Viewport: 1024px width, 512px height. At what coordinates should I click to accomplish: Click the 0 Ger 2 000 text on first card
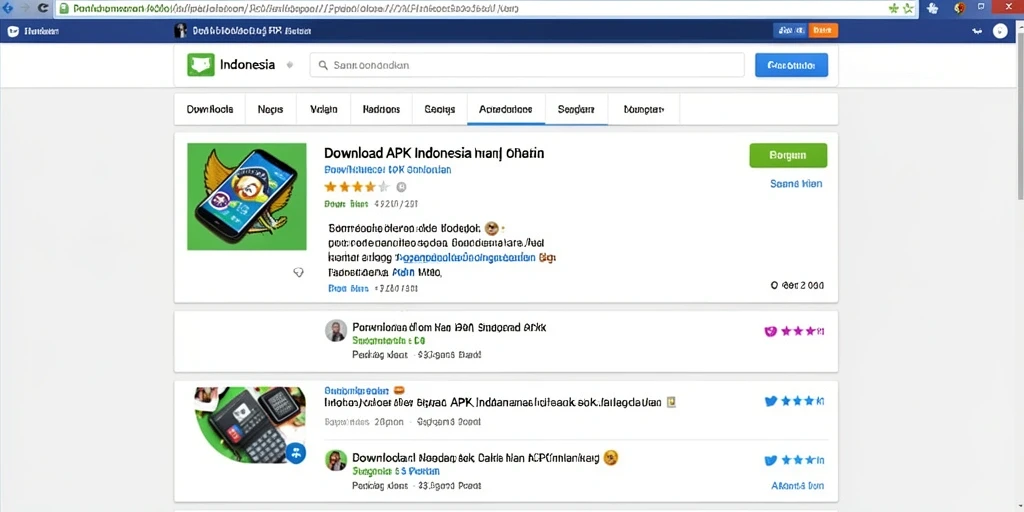click(797, 285)
